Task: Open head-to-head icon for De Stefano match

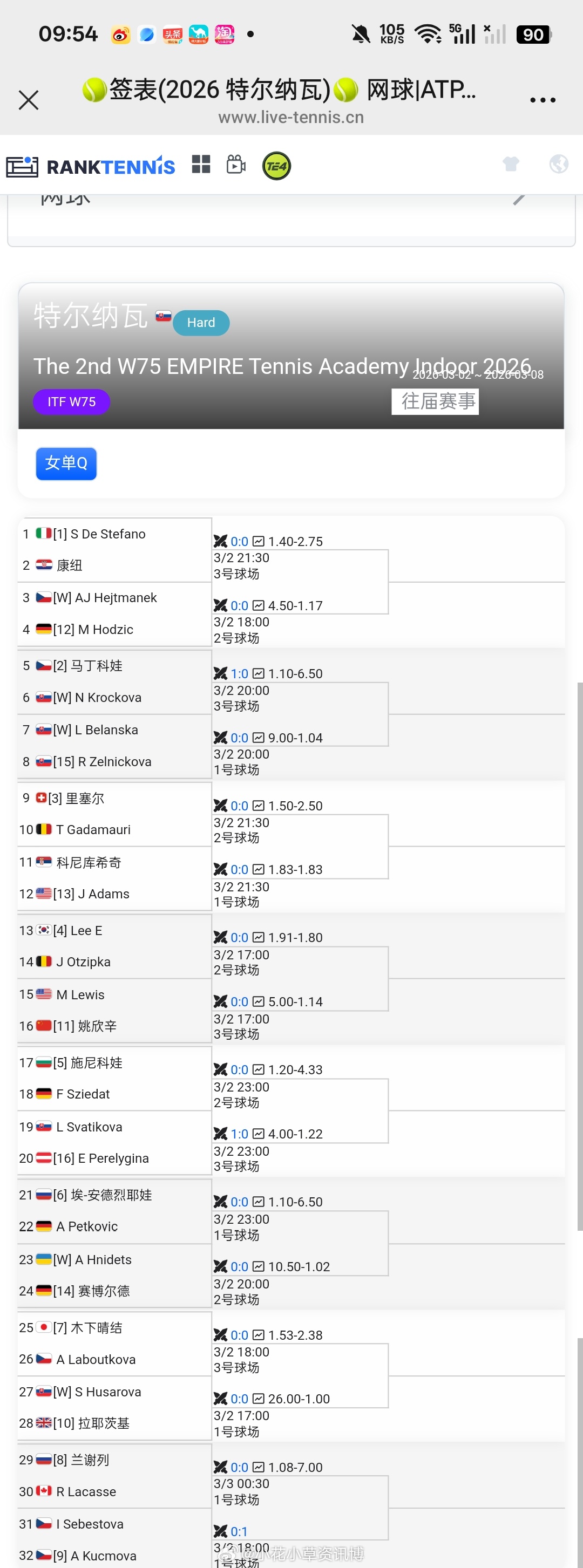Action: [220, 541]
